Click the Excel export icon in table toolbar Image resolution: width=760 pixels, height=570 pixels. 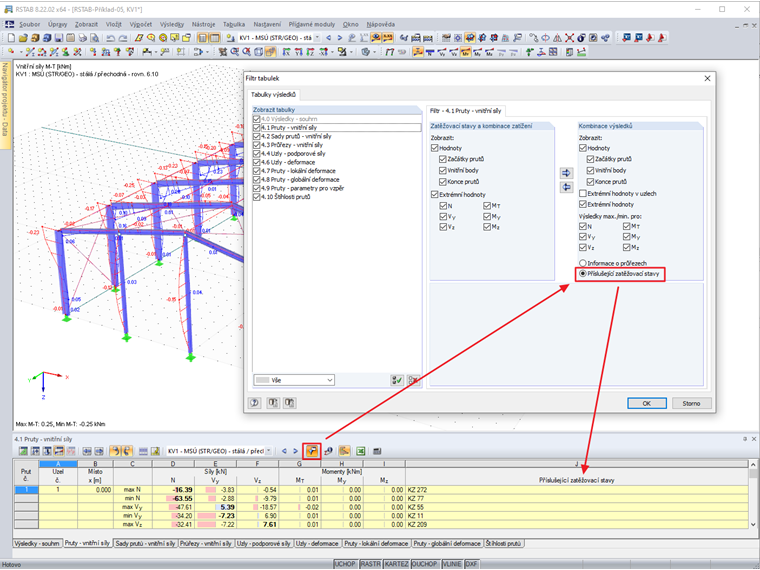[x=361, y=451]
